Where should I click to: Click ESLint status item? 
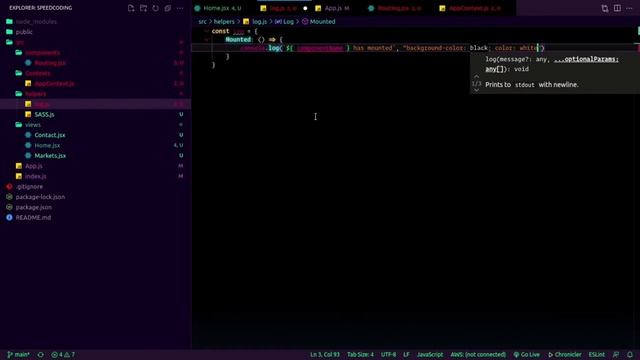click(x=596, y=355)
